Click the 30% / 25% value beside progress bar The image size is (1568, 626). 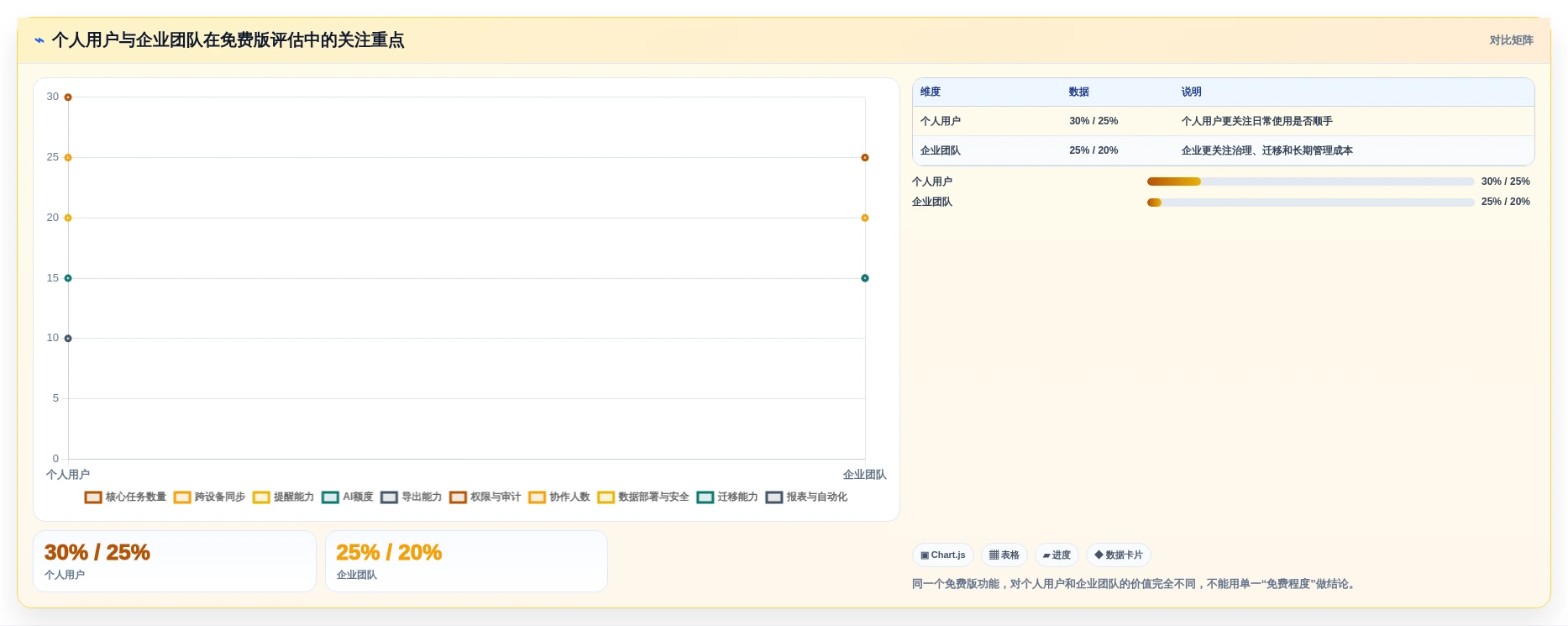(x=1506, y=181)
